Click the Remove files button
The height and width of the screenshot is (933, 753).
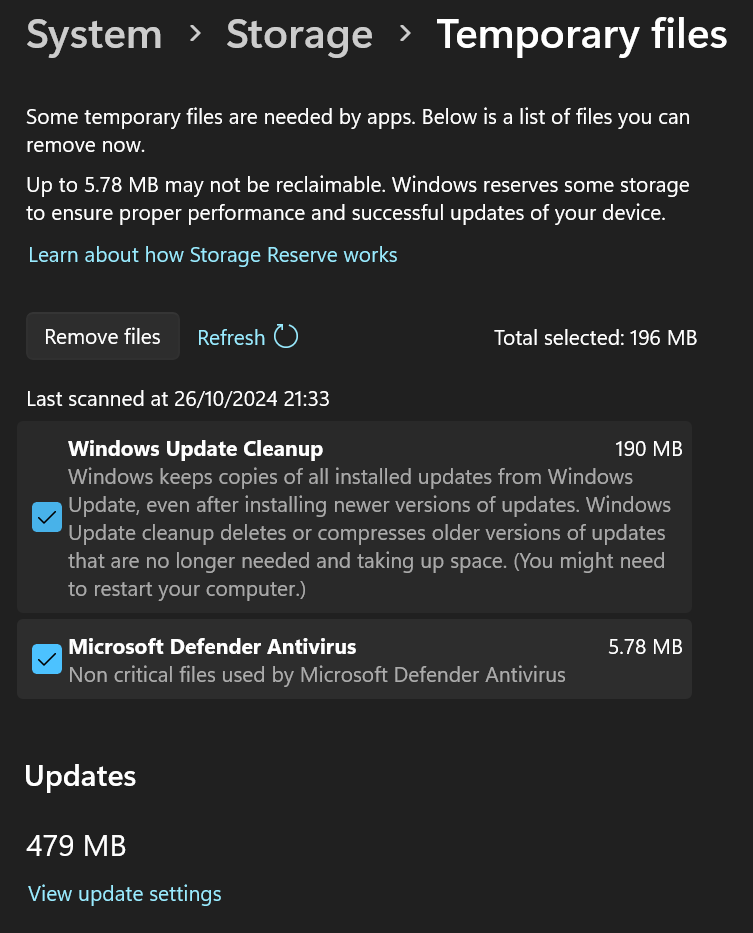(x=102, y=336)
